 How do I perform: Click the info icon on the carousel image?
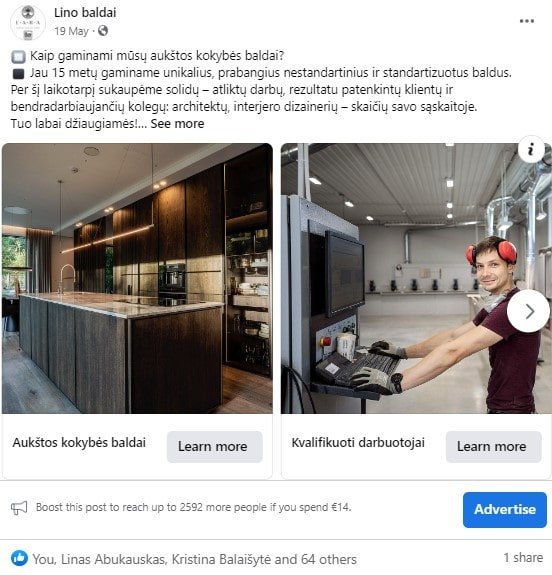530,150
